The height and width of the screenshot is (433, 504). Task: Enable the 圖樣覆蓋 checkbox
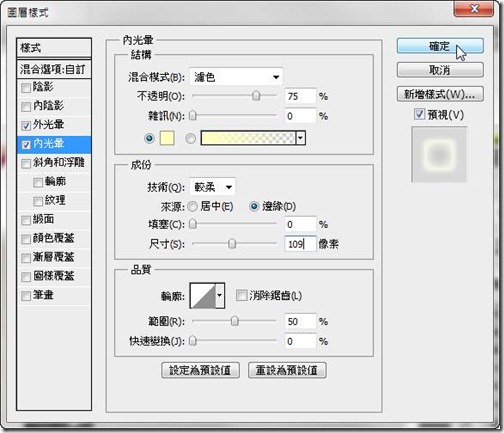[26, 277]
